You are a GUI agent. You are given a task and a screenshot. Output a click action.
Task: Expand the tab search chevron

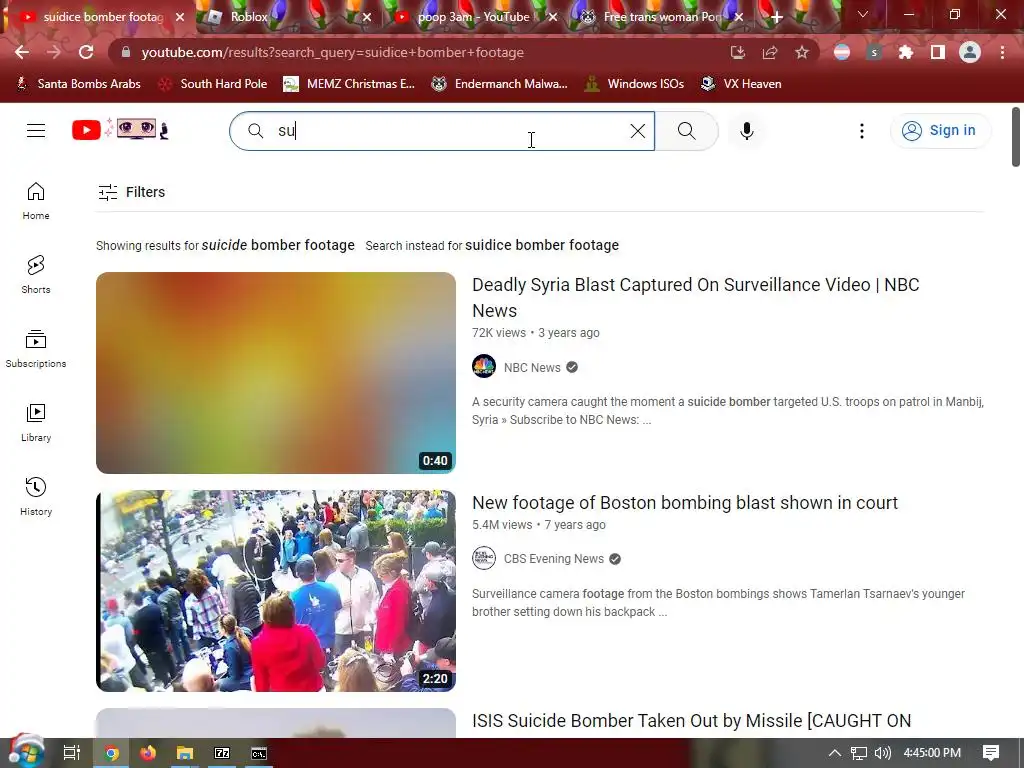[x=863, y=14]
